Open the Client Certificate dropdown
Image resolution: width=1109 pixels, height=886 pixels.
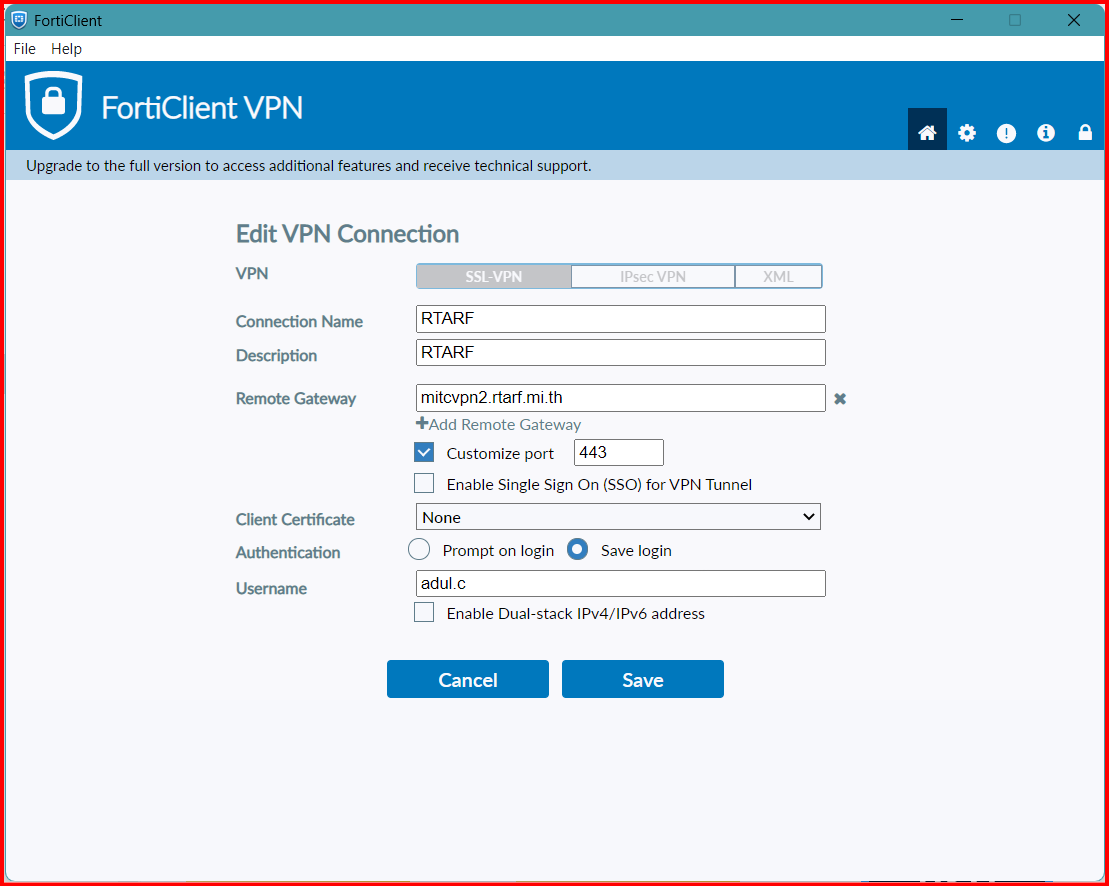coord(618,517)
